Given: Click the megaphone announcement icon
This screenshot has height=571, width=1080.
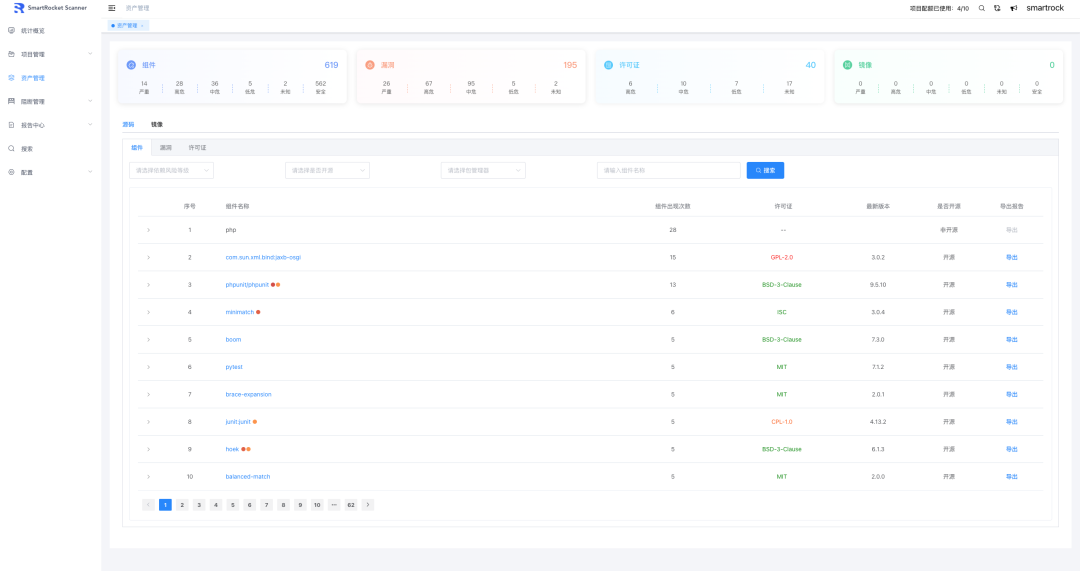Looking at the screenshot, I should coord(1013,8).
